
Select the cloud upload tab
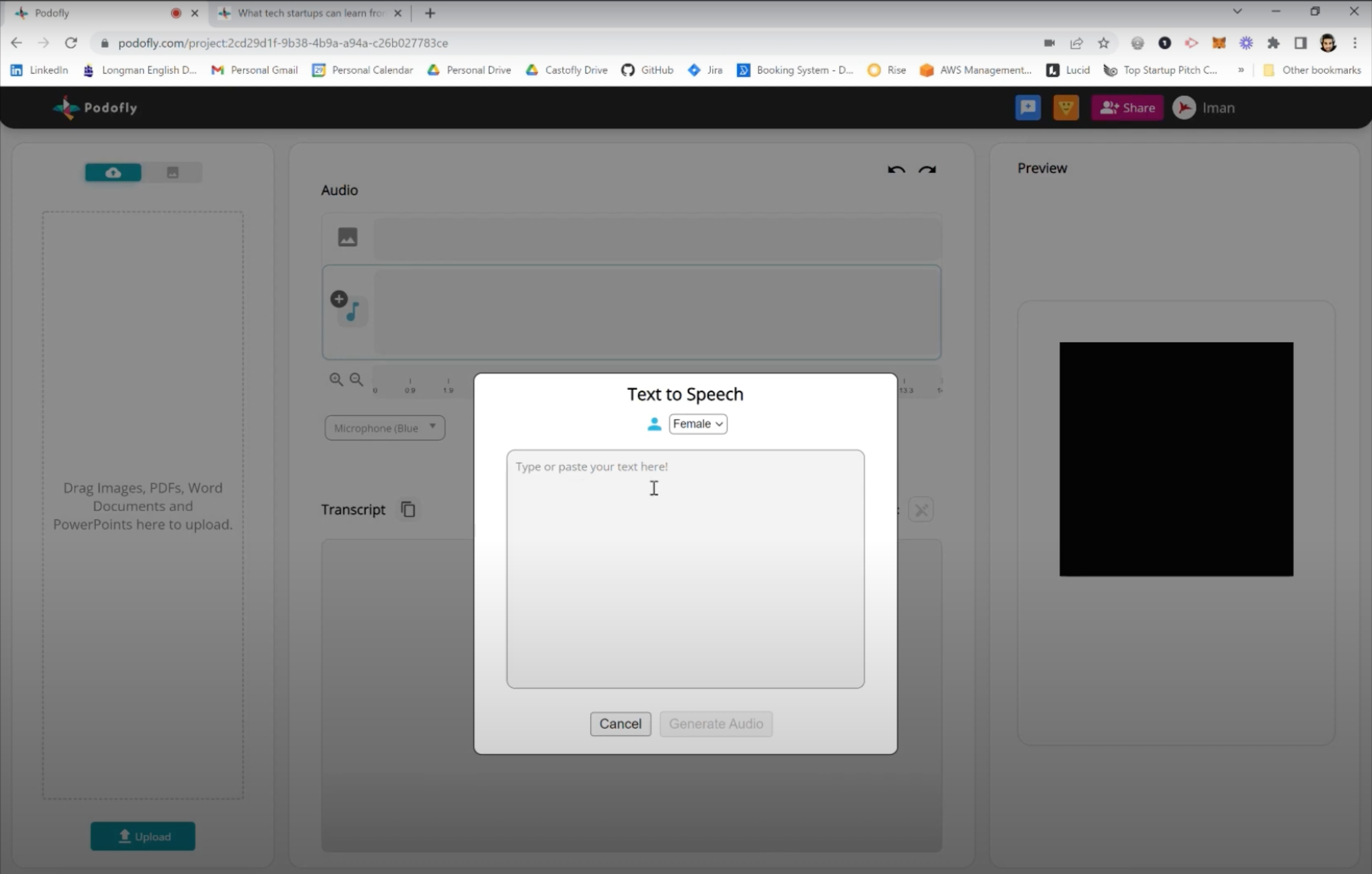(x=113, y=172)
